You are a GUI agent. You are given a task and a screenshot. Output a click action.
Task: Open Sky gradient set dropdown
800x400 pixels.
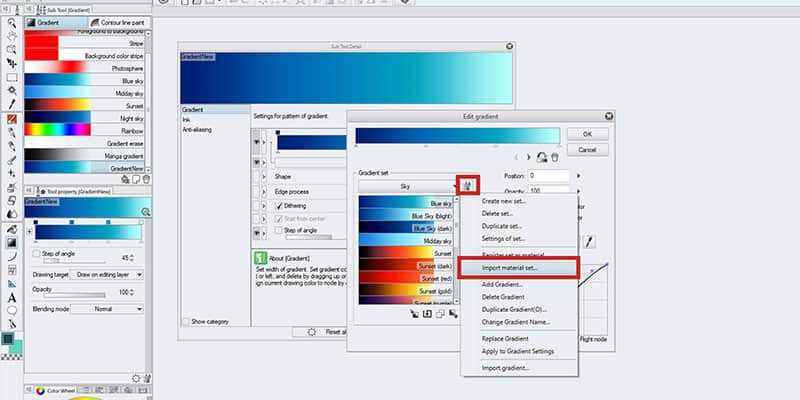coord(408,187)
